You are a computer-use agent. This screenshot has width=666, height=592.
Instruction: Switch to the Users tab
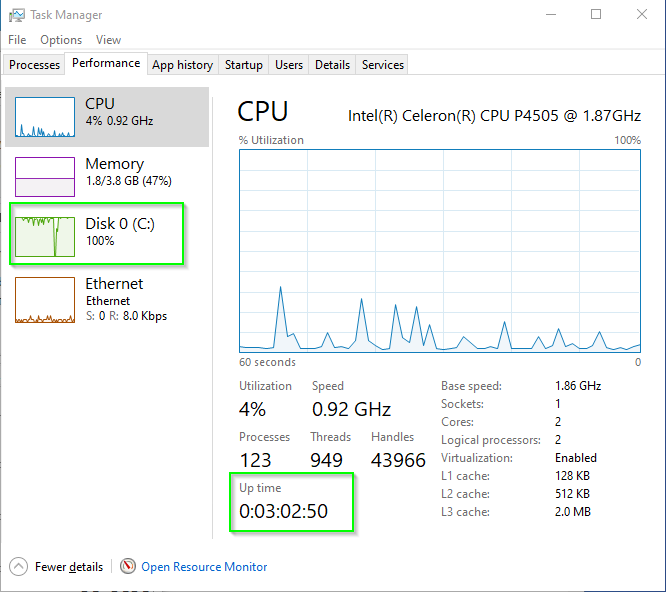(289, 65)
